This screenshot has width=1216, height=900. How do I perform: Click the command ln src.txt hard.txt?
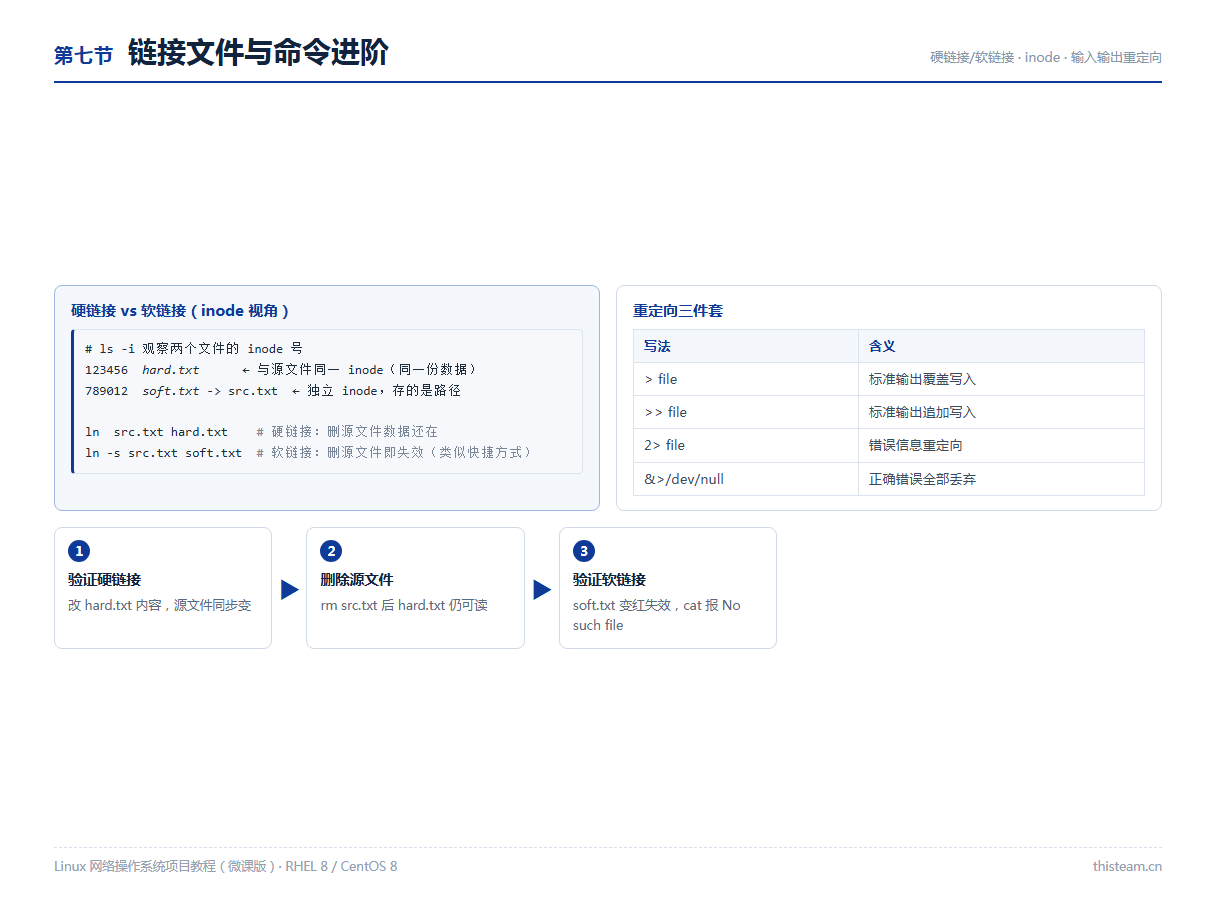pos(156,432)
